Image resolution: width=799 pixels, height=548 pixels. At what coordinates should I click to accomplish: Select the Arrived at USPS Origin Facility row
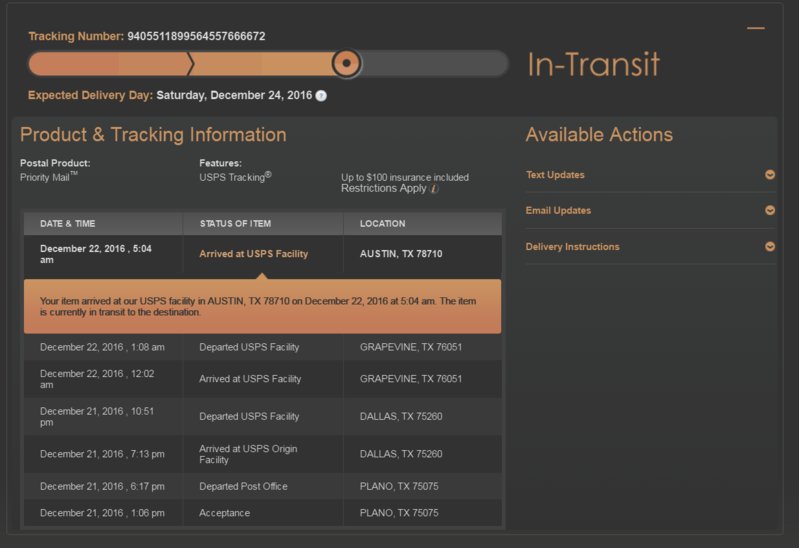click(262, 454)
